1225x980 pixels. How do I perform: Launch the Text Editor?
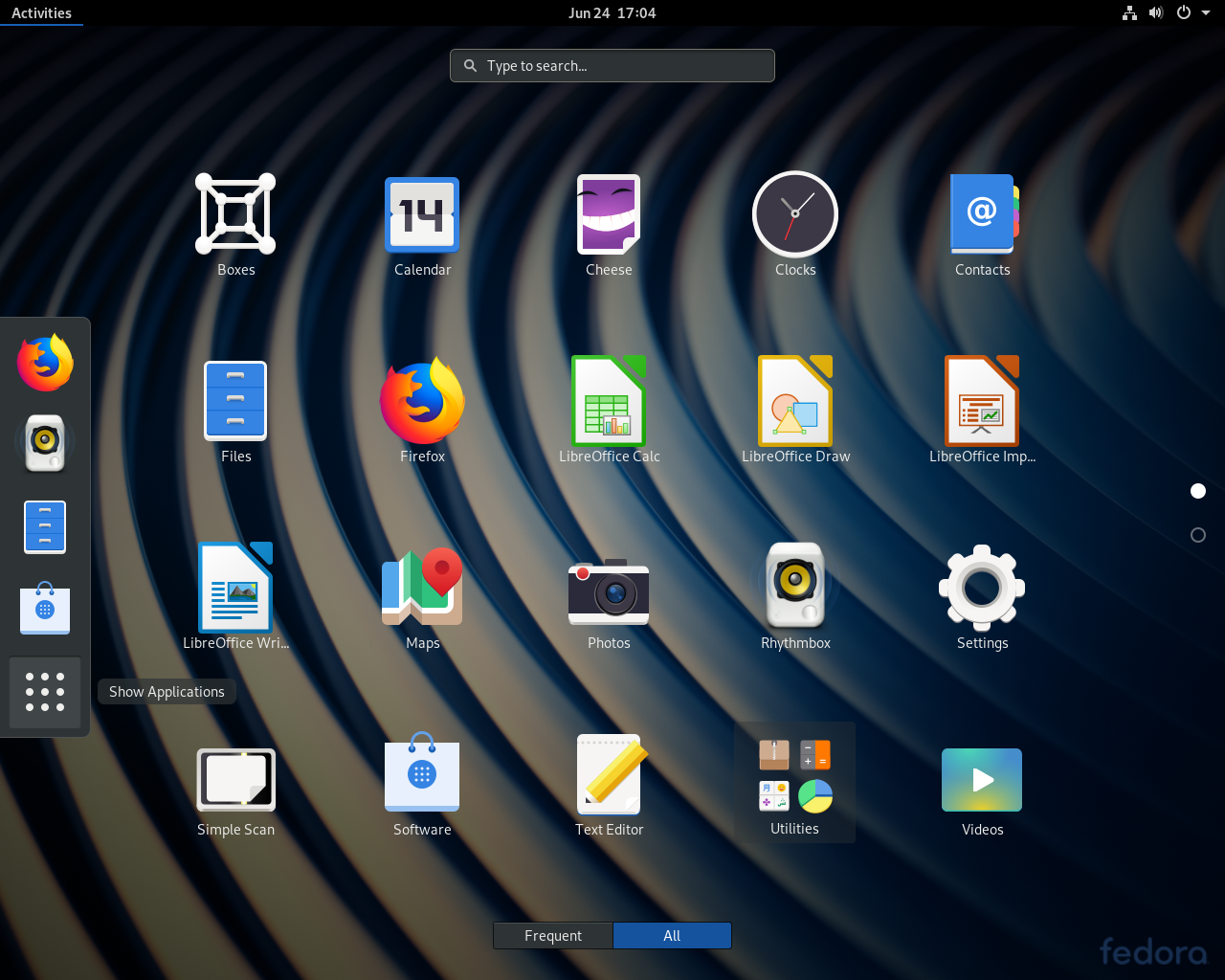coord(609,786)
